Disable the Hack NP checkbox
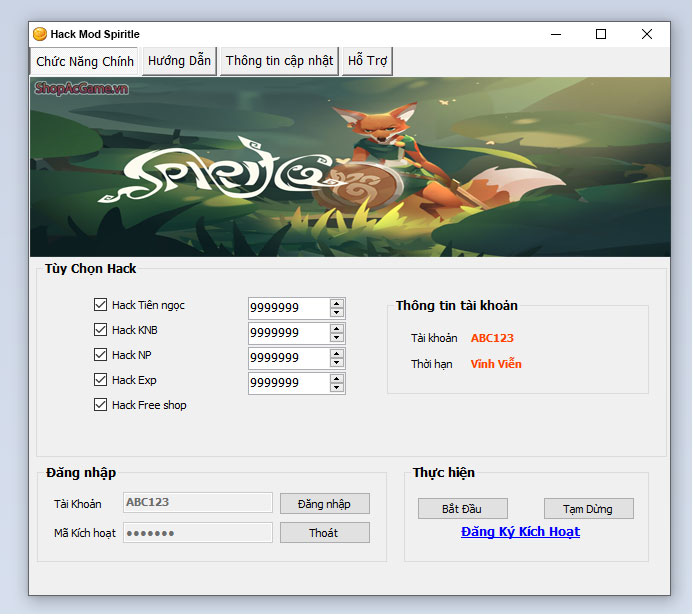 [x=100, y=355]
